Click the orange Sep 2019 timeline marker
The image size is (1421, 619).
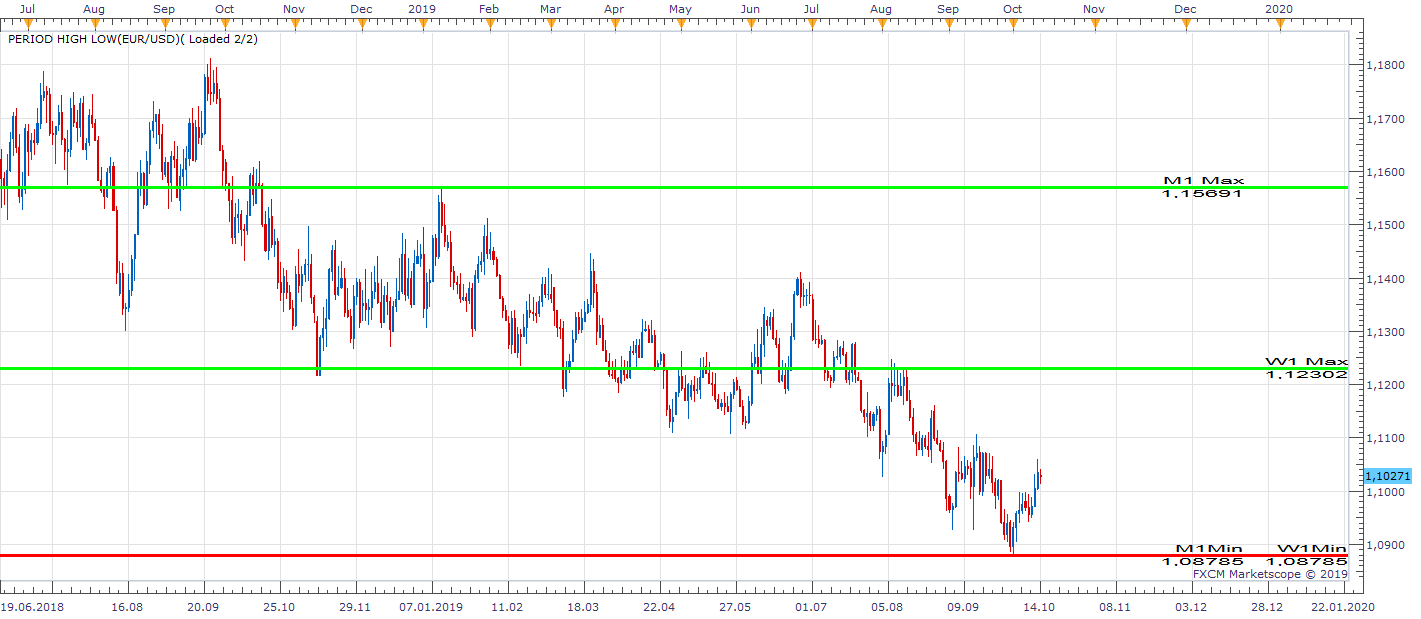[x=948, y=24]
